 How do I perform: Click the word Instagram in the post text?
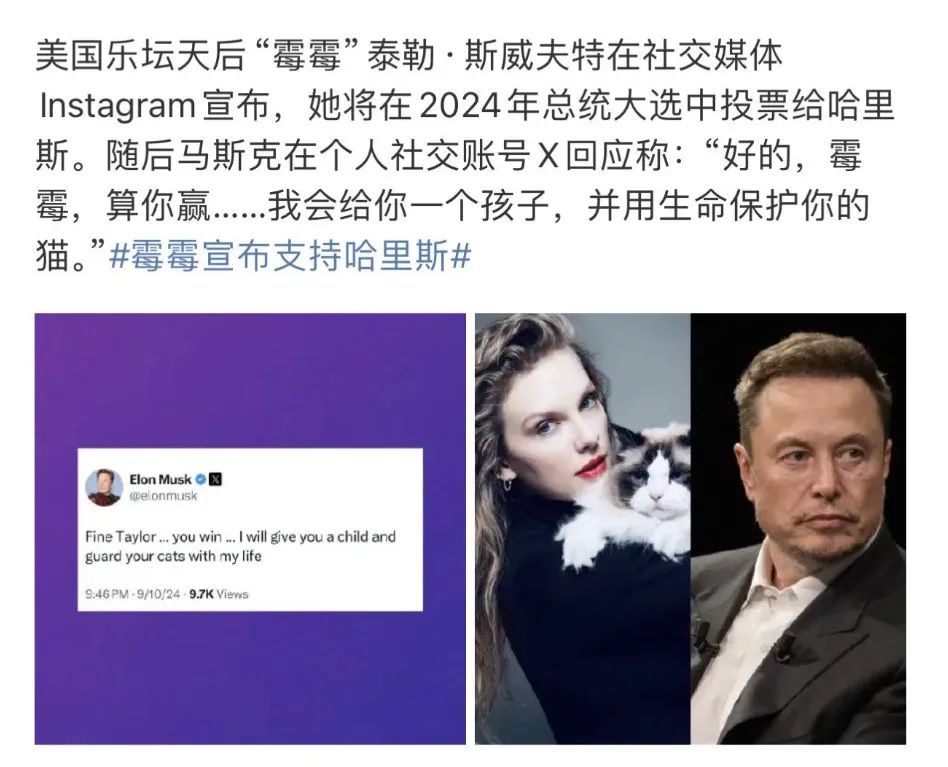pos(117,106)
